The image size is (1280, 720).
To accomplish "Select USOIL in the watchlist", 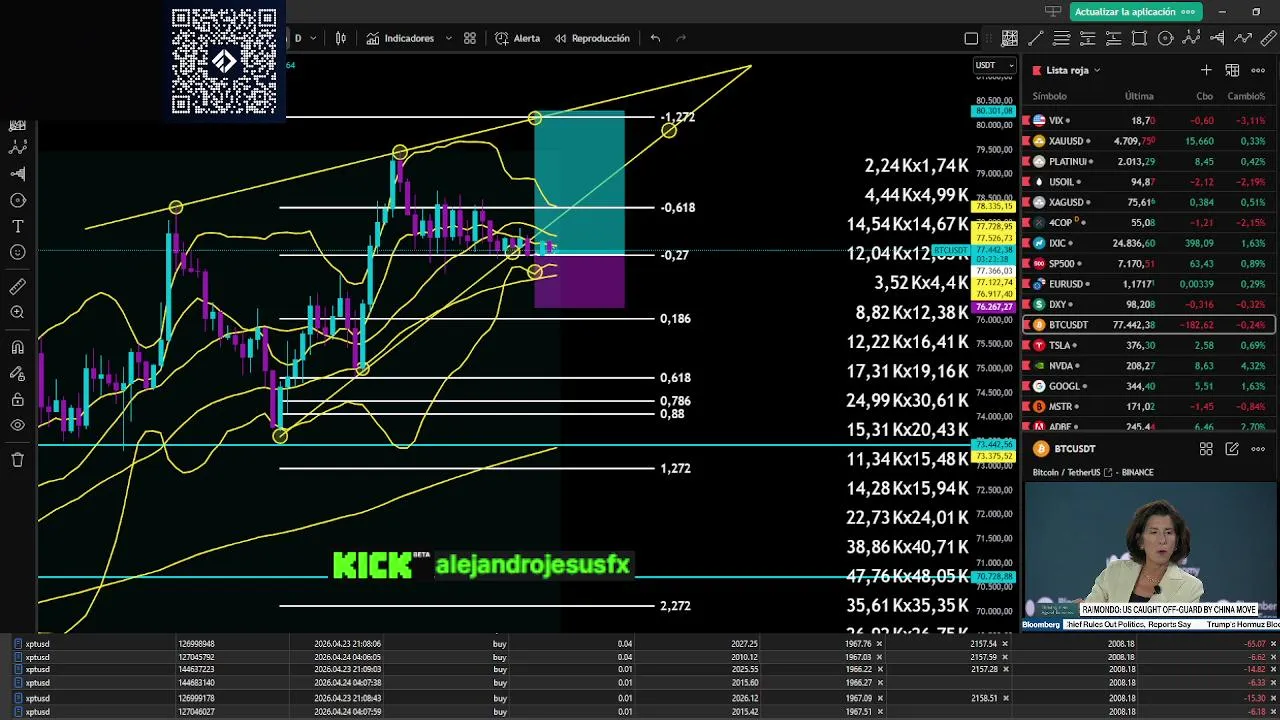I will click(1148, 182).
